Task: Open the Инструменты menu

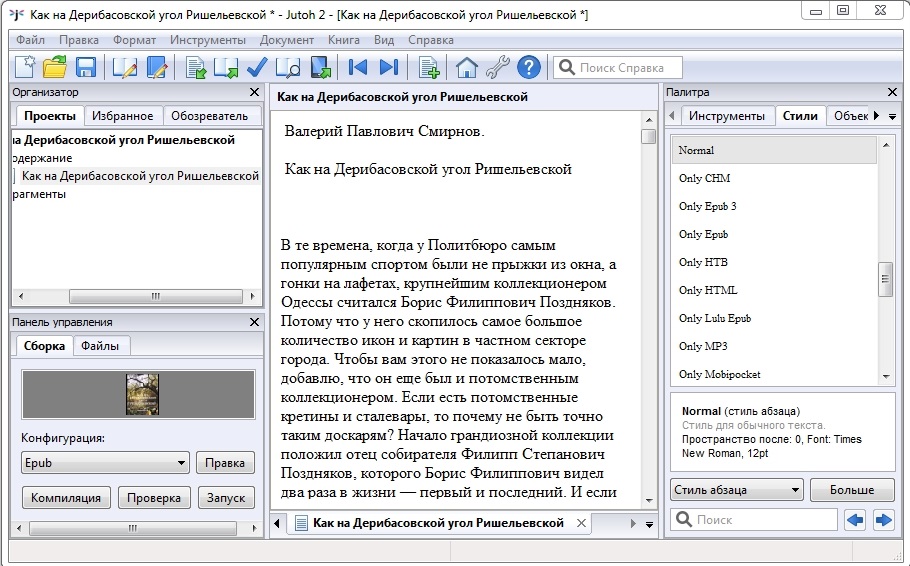Action: pyautogui.click(x=208, y=40)
